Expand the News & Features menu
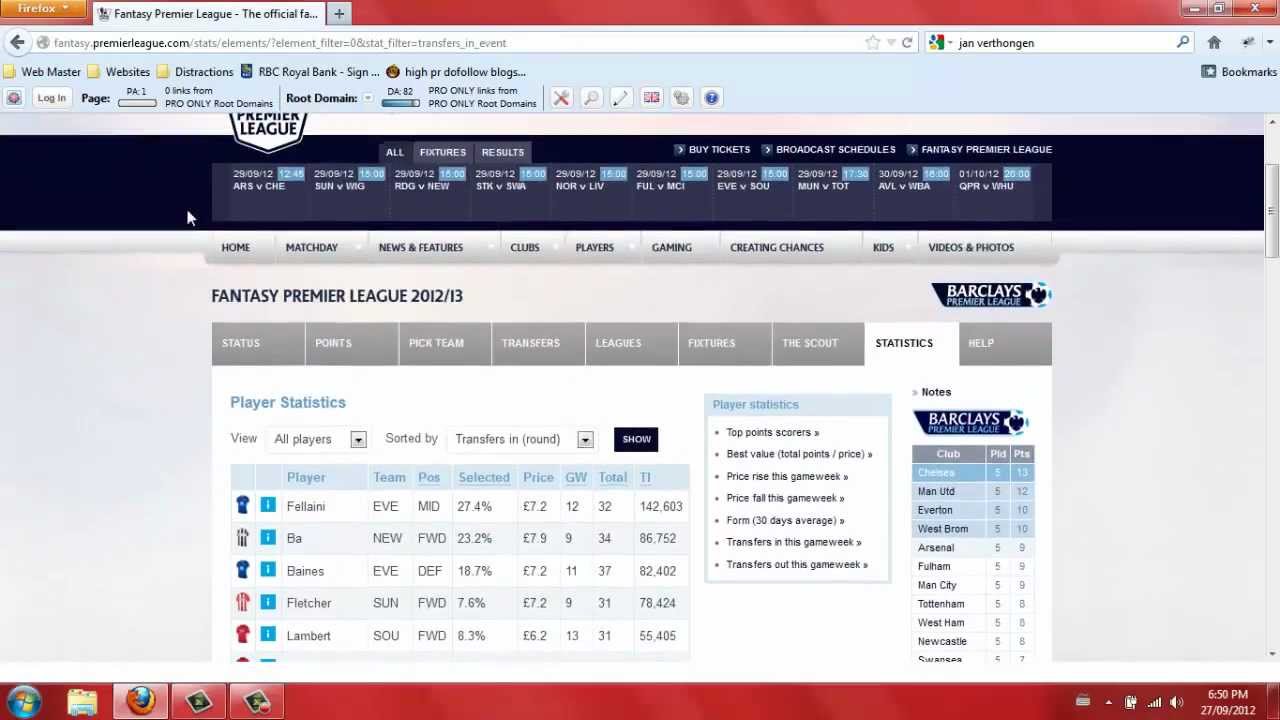This screenshot has width=1280, height=720. click(421, 247)
